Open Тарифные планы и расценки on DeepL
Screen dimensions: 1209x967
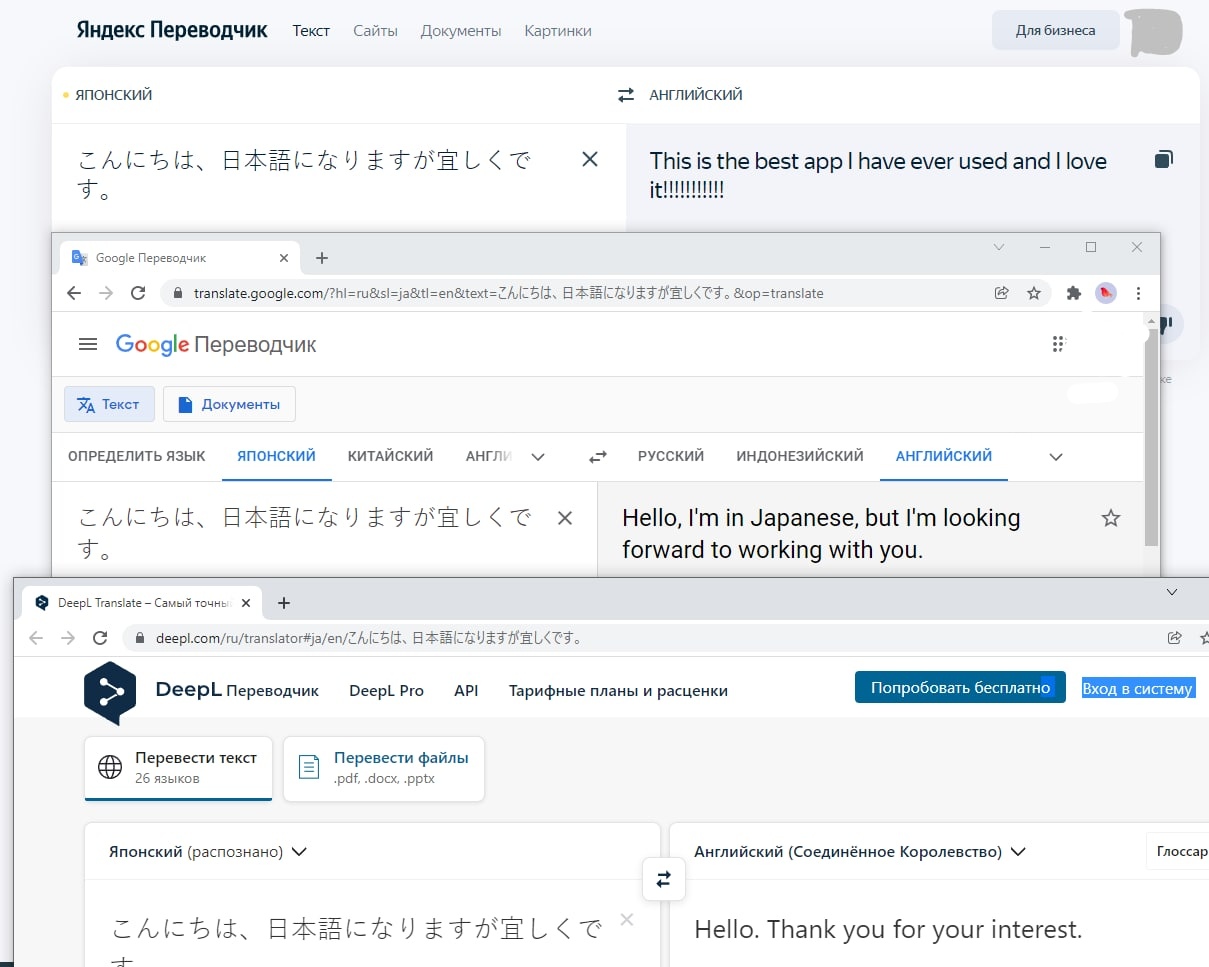tap(618, 690)
